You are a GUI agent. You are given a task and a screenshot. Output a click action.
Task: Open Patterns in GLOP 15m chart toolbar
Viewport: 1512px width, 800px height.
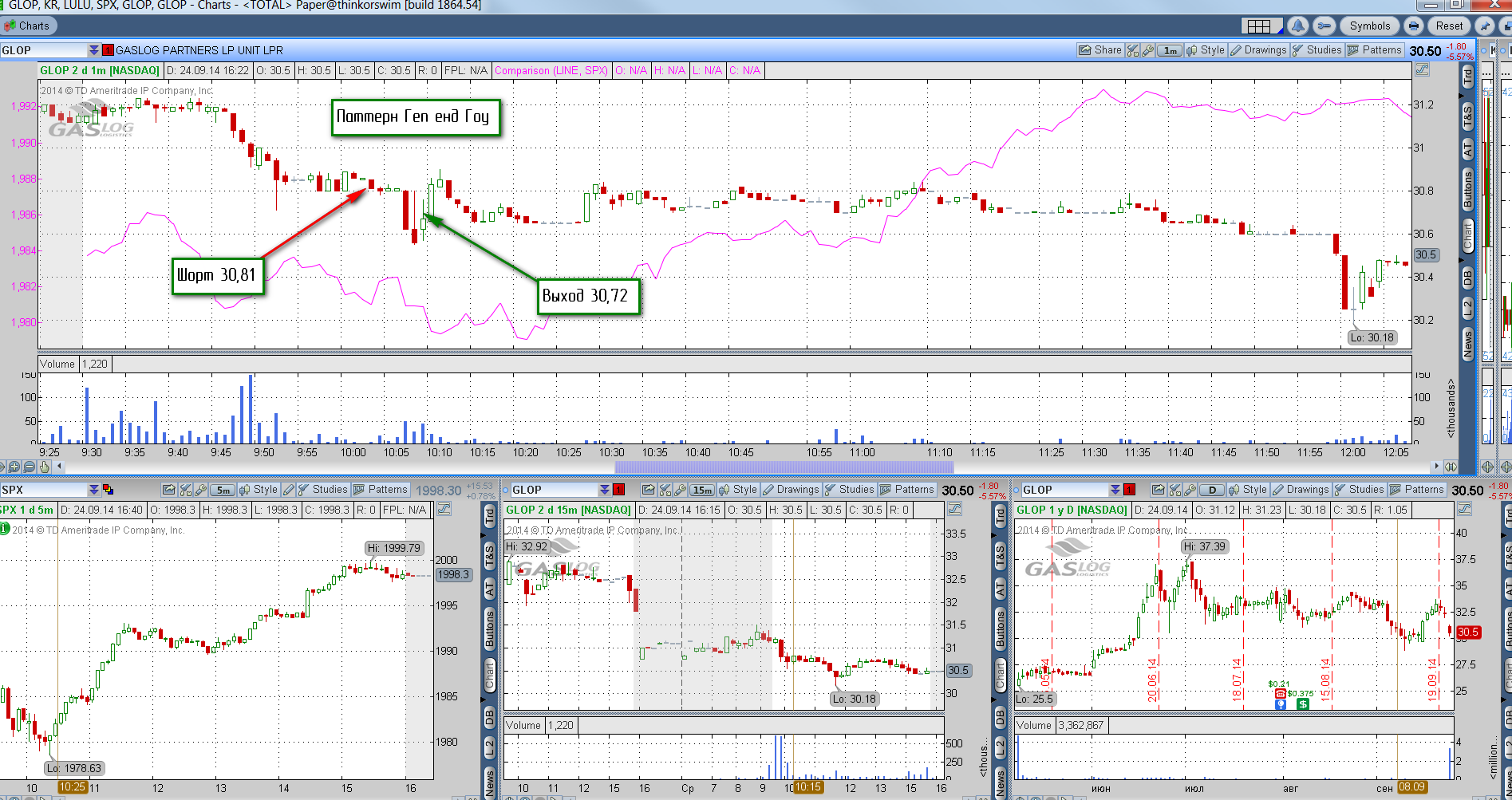tap(906, 490)
